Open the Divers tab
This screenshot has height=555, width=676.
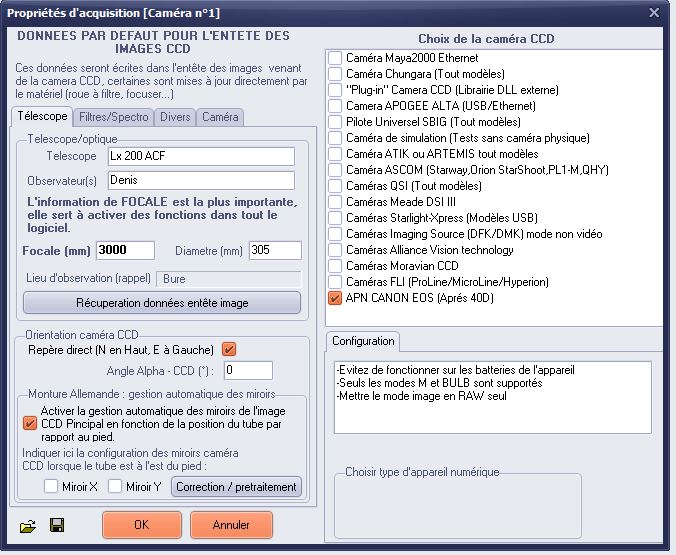pyautogui.click(x=174, y=117)
